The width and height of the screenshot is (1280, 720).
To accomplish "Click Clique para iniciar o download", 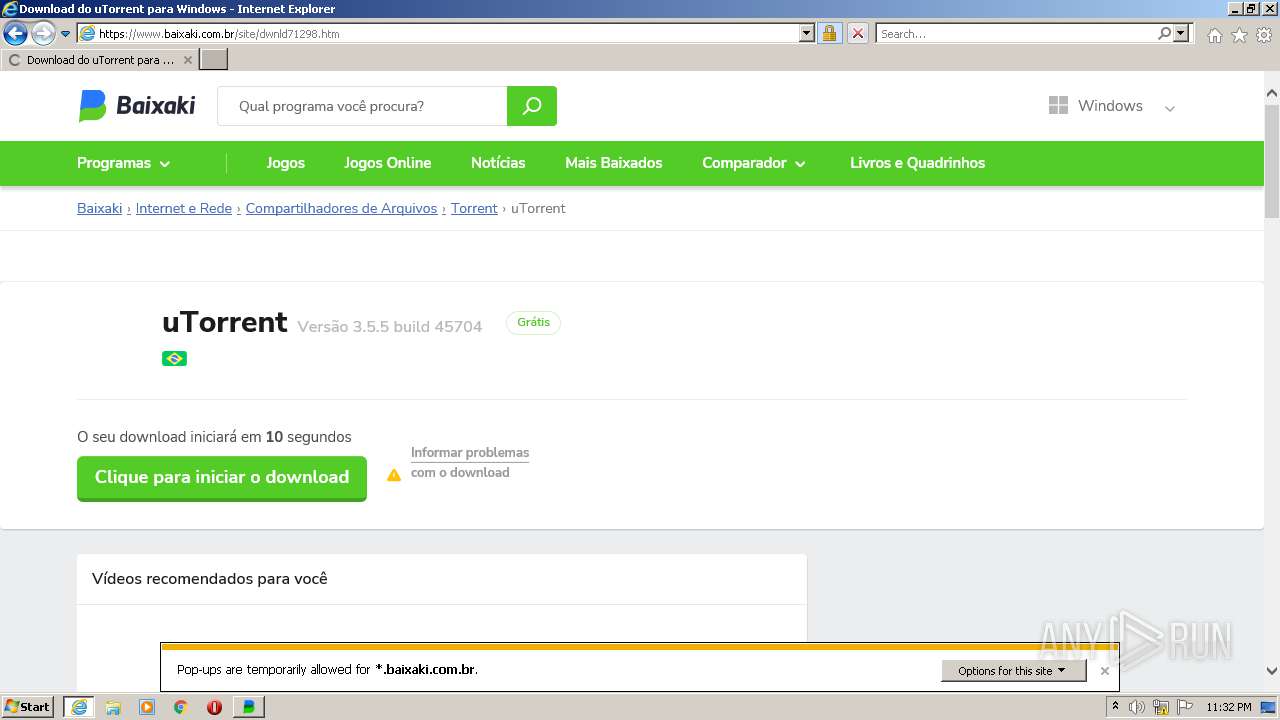I will click(222, 478).
